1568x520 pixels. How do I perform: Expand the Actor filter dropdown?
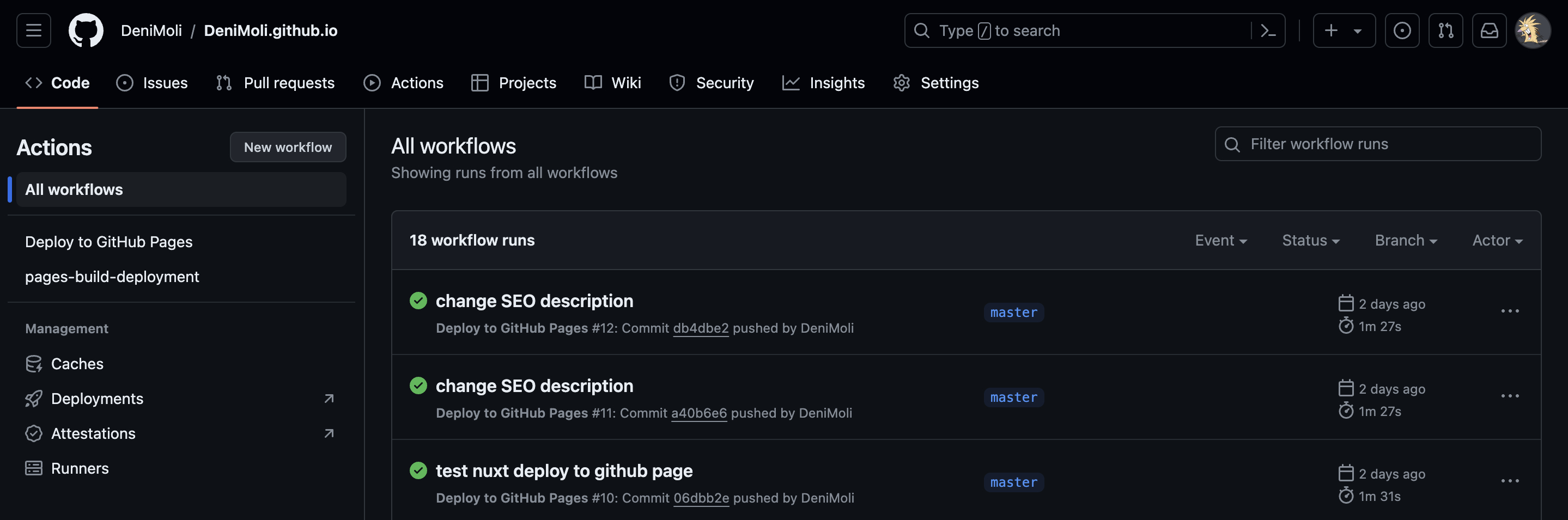[1497, 240]
